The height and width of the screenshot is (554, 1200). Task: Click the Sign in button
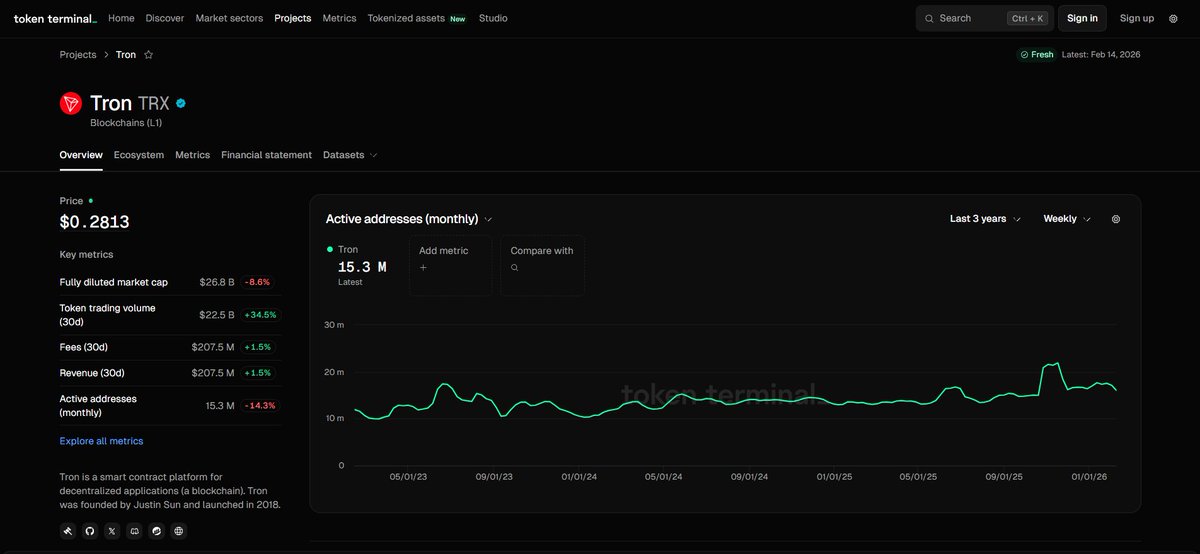[1082, 18]
